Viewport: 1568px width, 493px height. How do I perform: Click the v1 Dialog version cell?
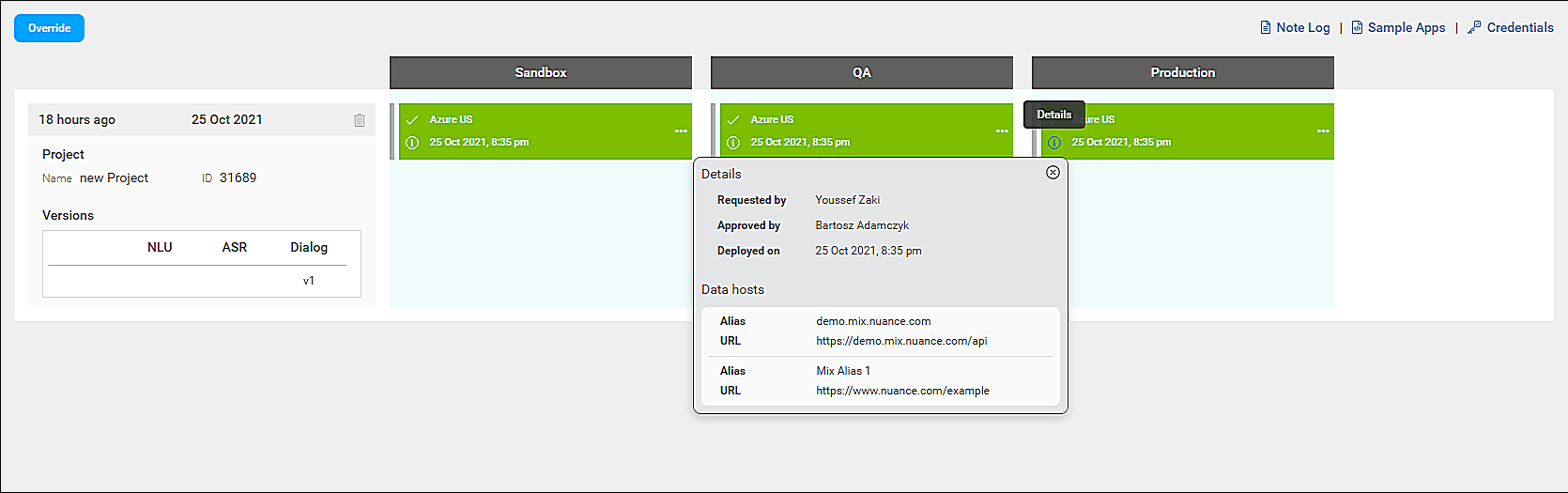tap(308, 281)
